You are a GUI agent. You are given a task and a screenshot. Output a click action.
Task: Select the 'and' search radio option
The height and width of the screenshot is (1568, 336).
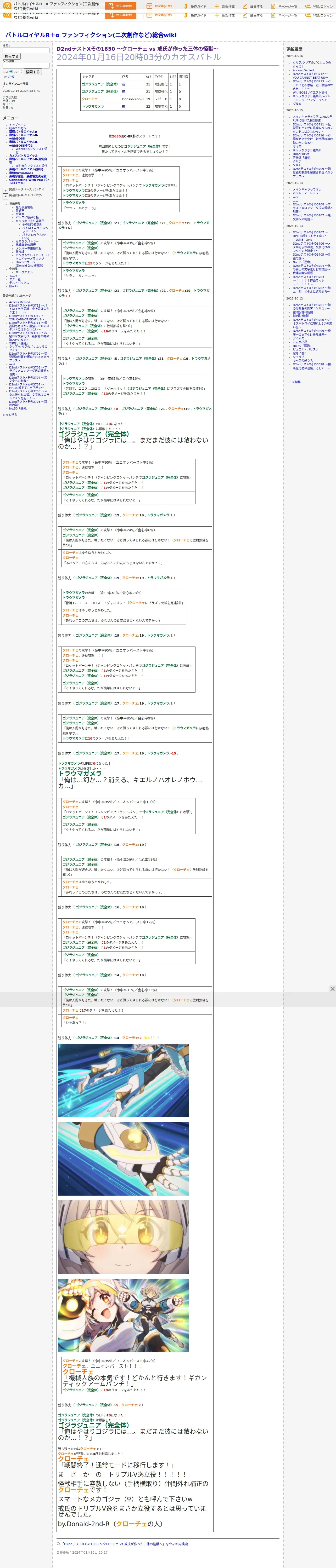pyautogui.click(x=11, y=71)
